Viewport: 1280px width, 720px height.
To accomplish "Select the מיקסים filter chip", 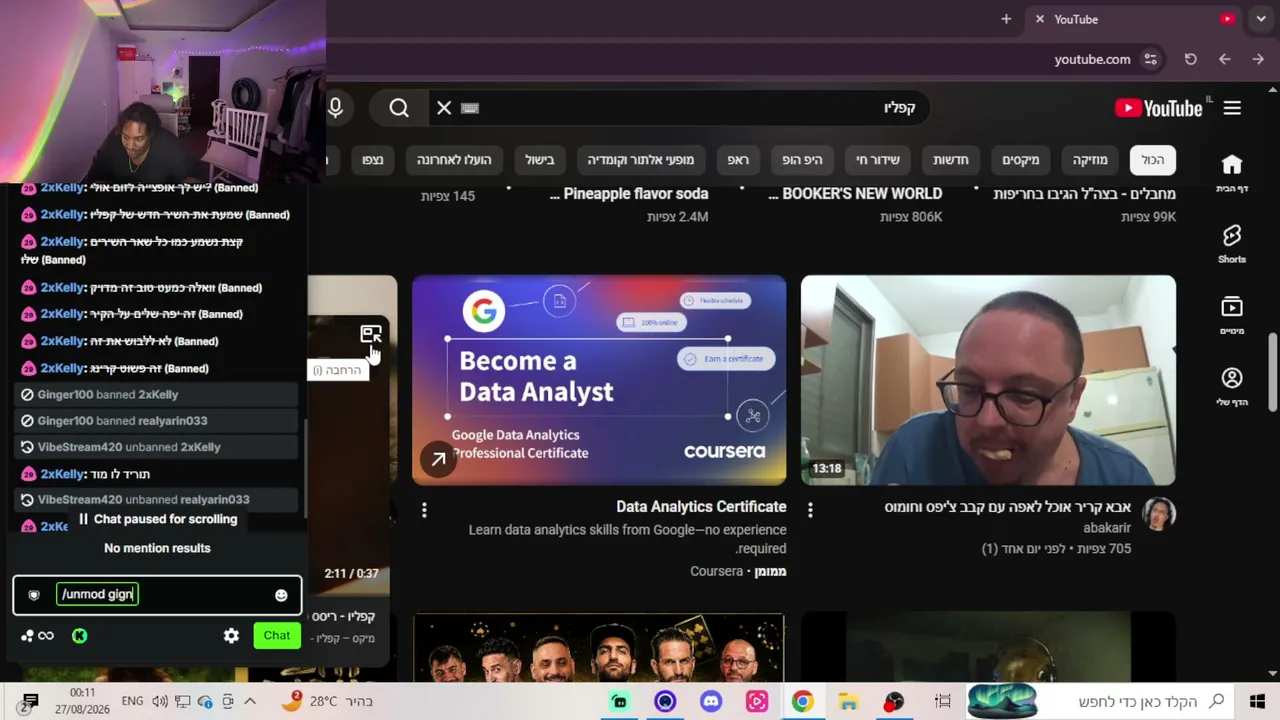I will coord(1021,160).
